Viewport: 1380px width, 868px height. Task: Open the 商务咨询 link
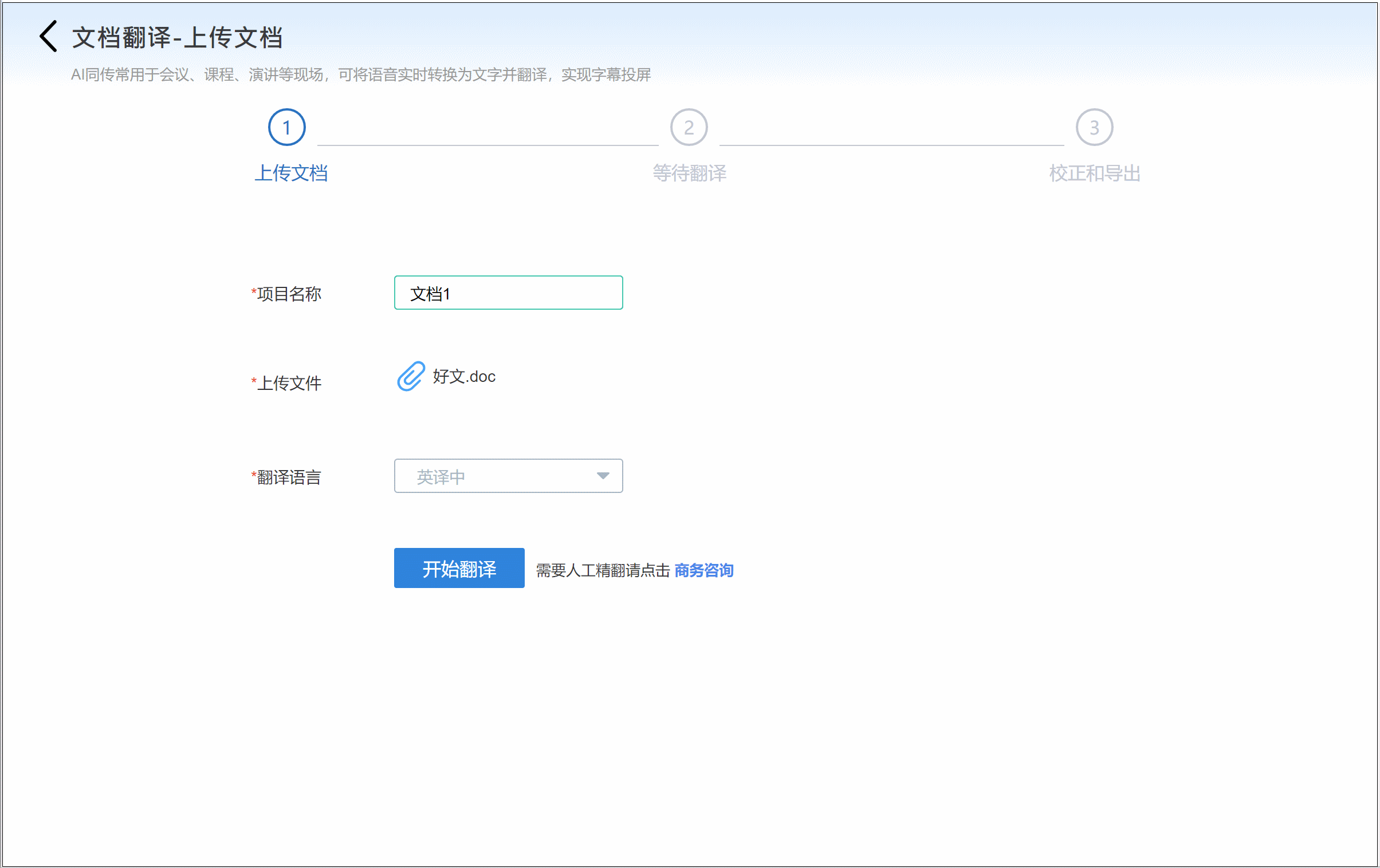(704, 570)
